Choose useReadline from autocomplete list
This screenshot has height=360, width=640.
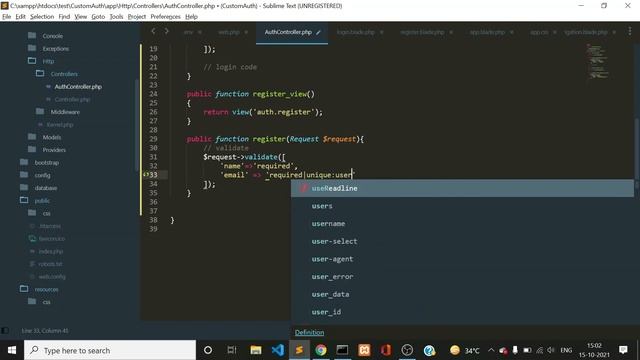[462, 188]
